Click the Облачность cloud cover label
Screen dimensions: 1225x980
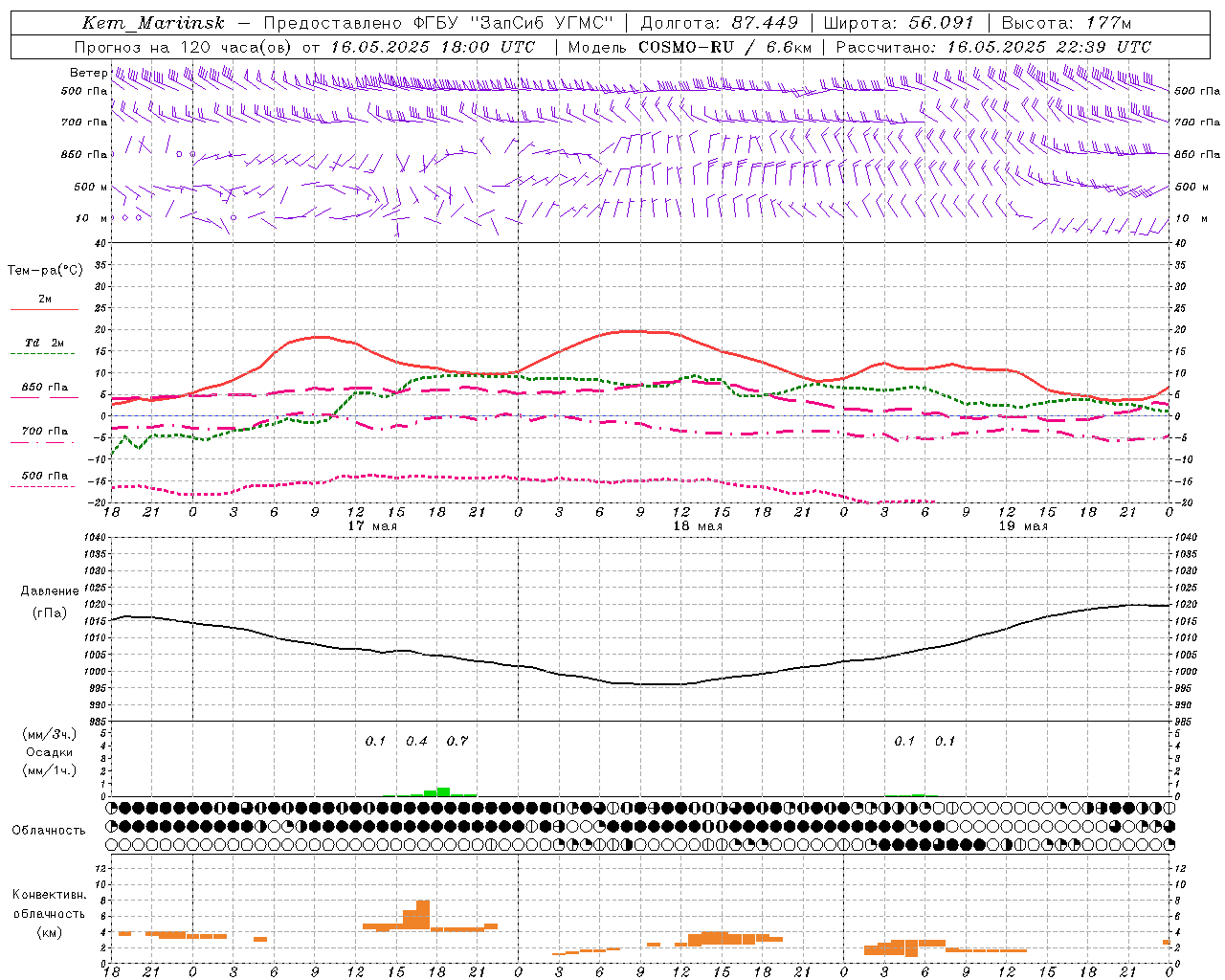(49, 831)
